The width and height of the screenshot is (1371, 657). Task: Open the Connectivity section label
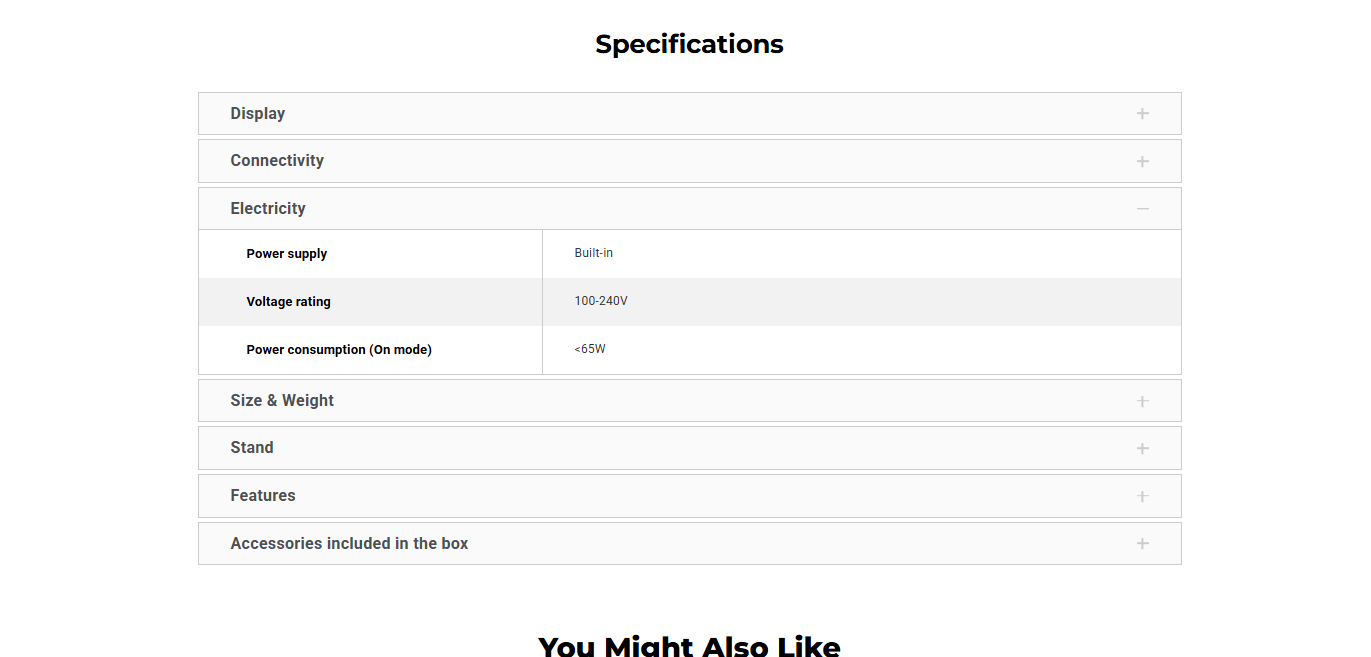(x=277, y=161)
